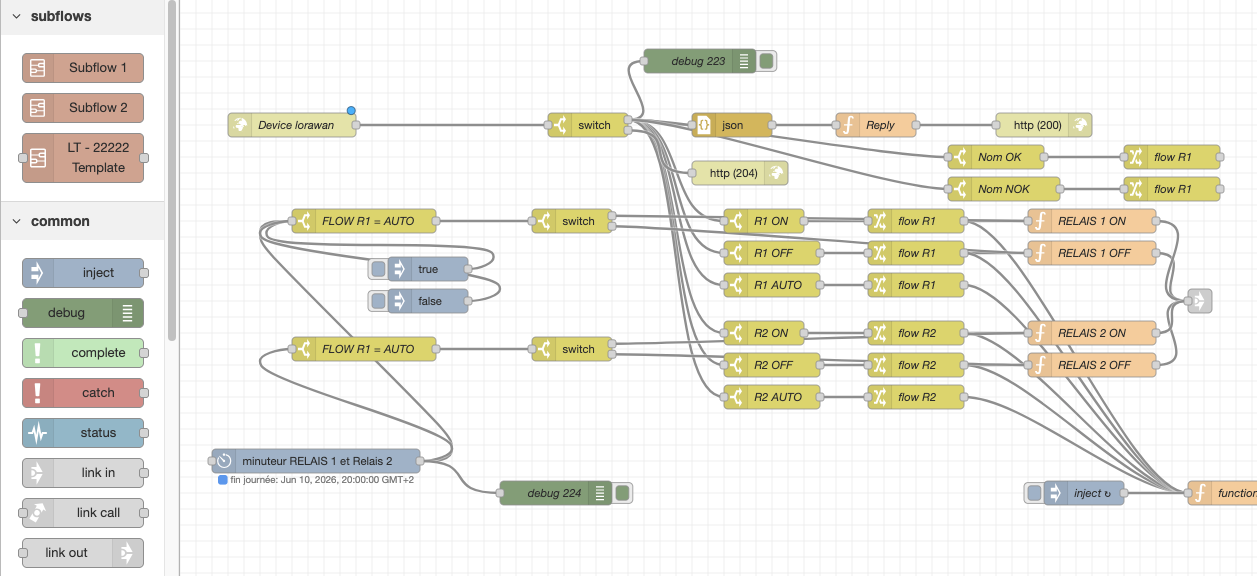The width and height of the screenshot is (1257, 576).
Task: Select the Nom NOK switch node
Action: coord(1004,189)
